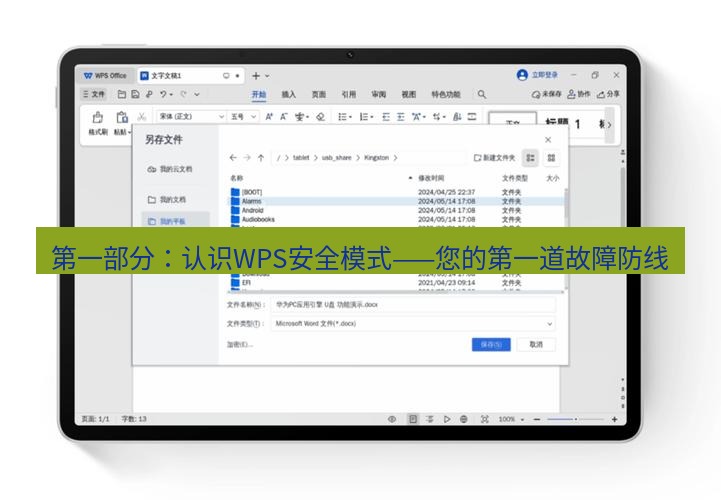
Task: Click the eraser clear formatting icon
Action: [x=320, y=117]
